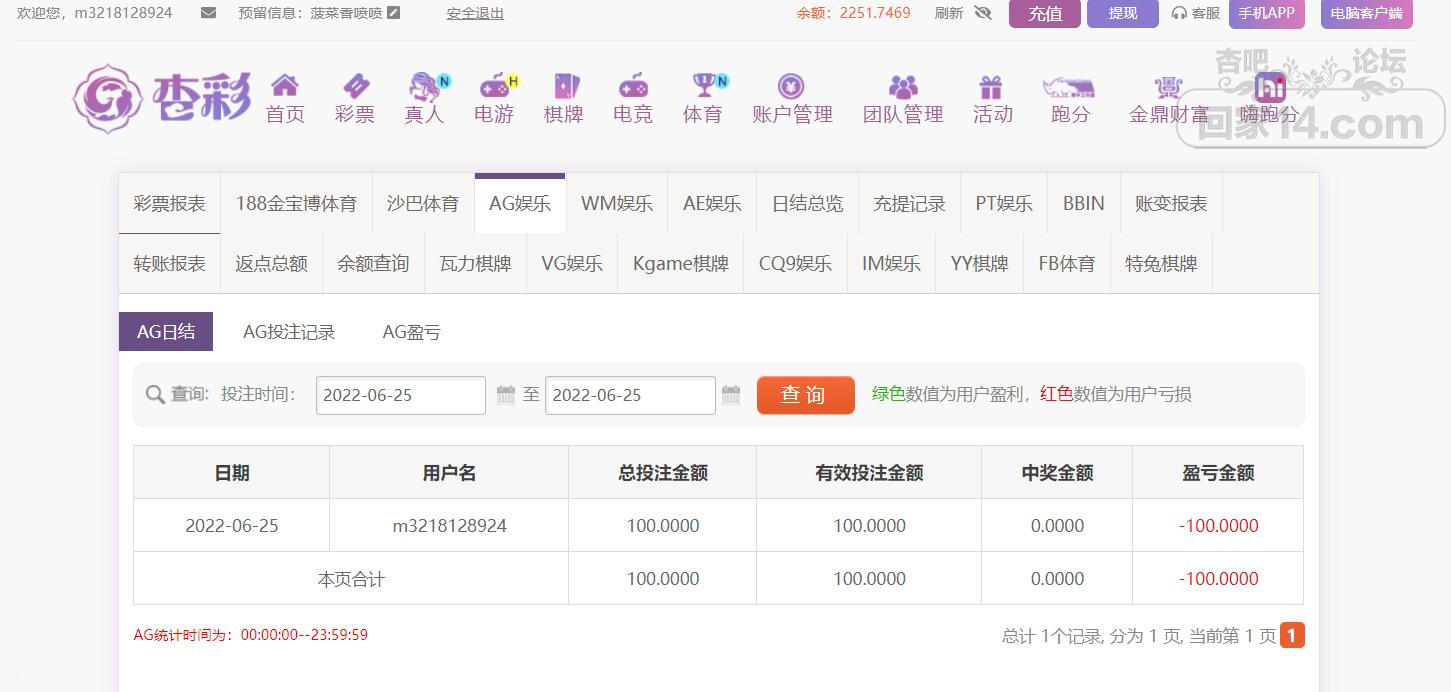Open the live casino dealer icon
This screenshot has height=692, width=1451.
pos(425,87)
